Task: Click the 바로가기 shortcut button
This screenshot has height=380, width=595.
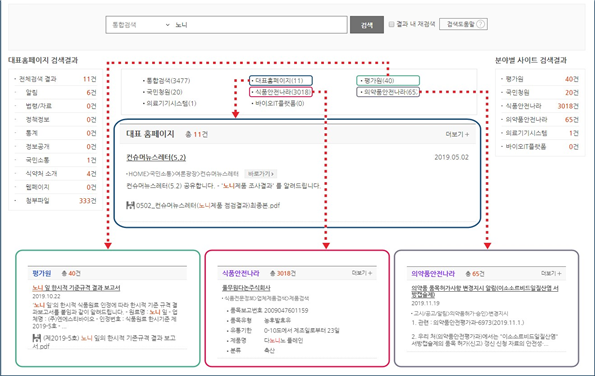Action: (x=260, y=174)
